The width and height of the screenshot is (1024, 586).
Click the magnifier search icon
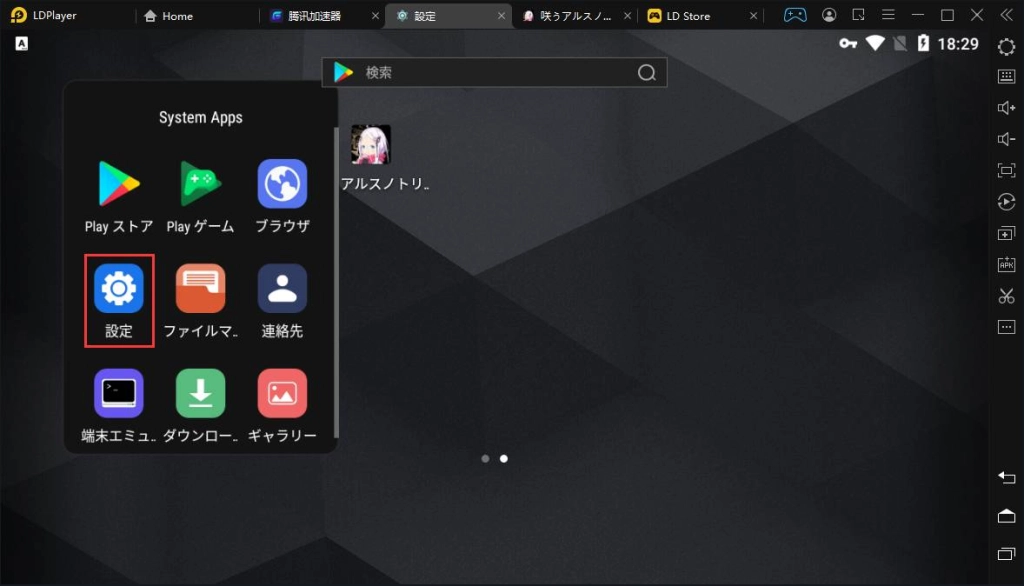tap(647, 73)
